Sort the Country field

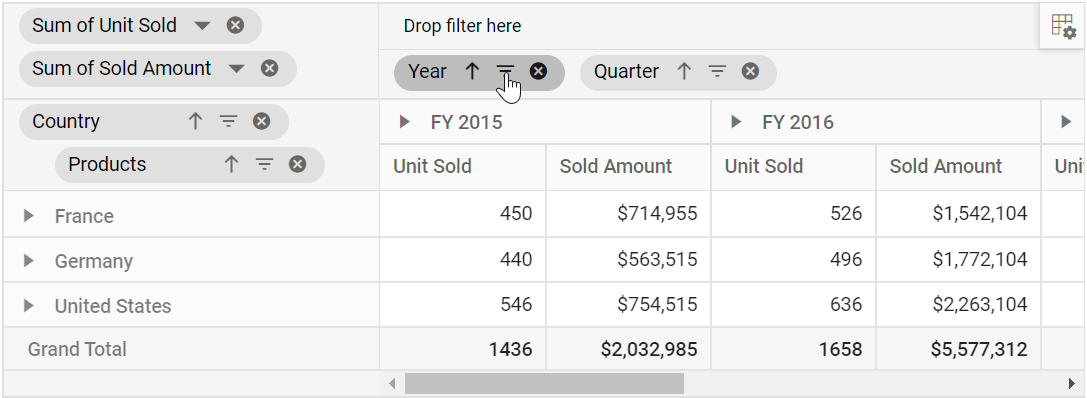(x=195, y=122)
